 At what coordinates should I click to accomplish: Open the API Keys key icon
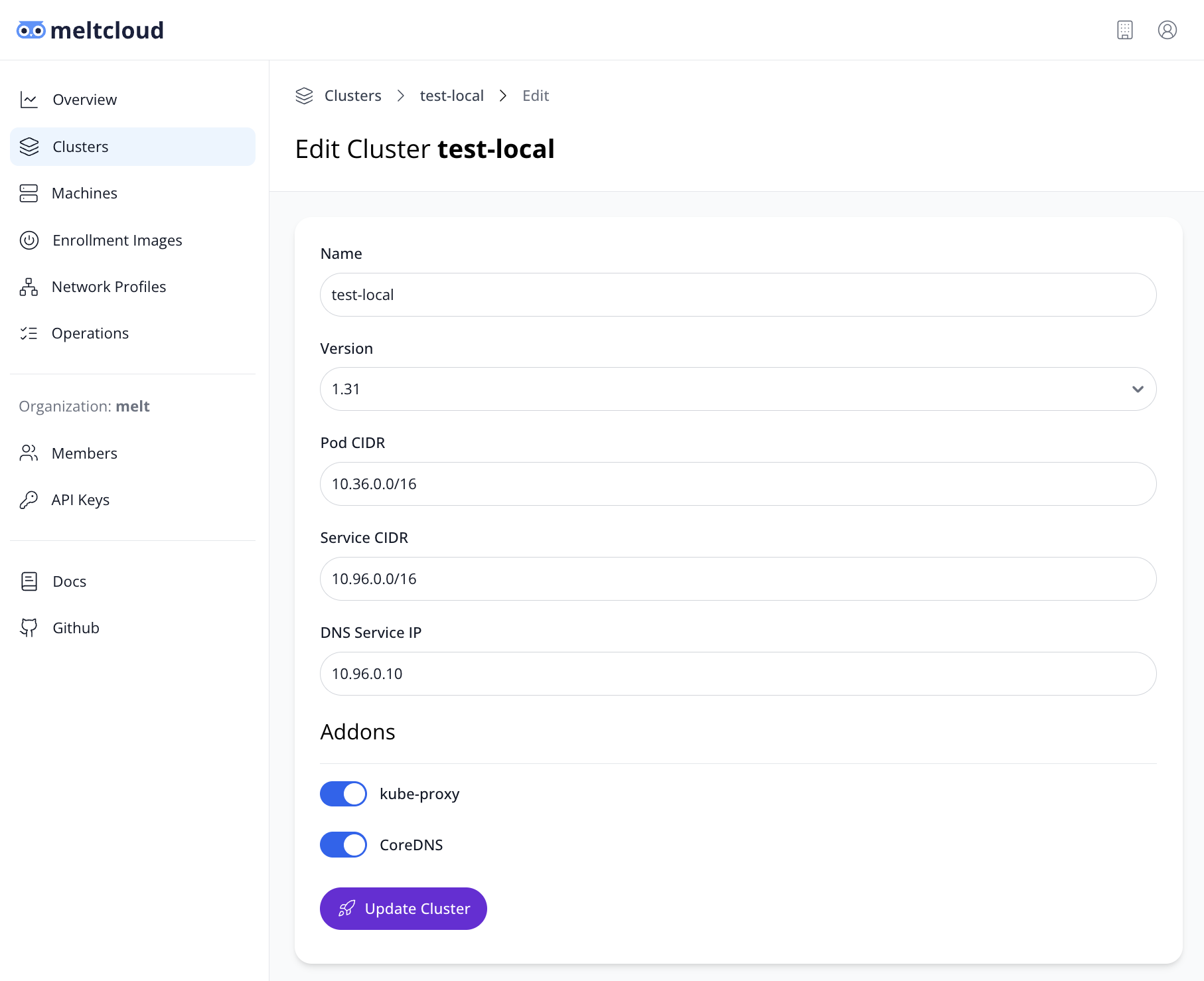click(29, 499)
